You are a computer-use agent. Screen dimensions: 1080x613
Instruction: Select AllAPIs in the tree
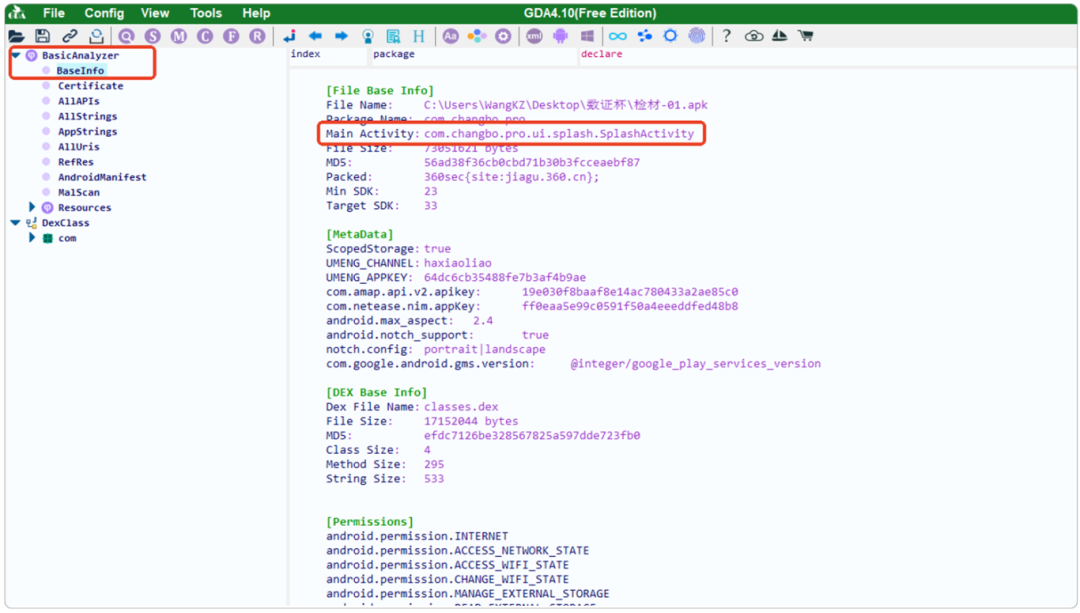79,101
